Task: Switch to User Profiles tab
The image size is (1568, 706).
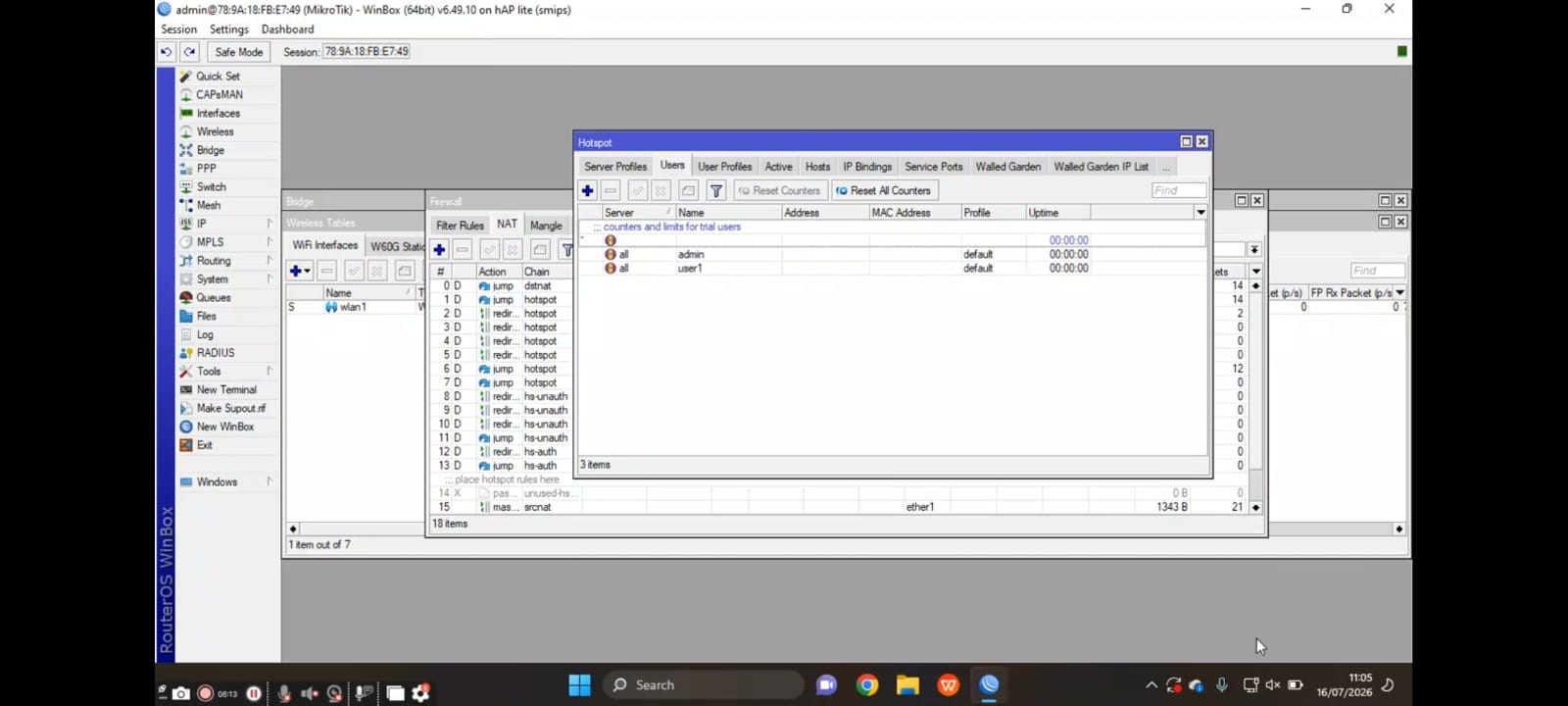Action: [x=724, y=167]
